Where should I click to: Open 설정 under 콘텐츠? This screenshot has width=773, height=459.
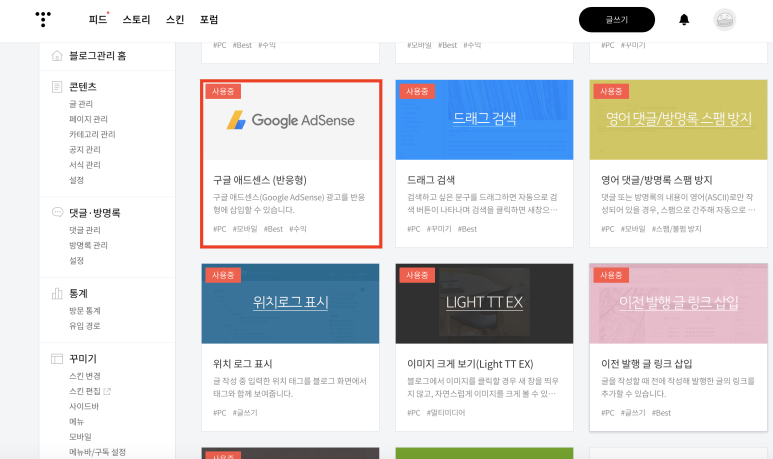pos(76,180)
